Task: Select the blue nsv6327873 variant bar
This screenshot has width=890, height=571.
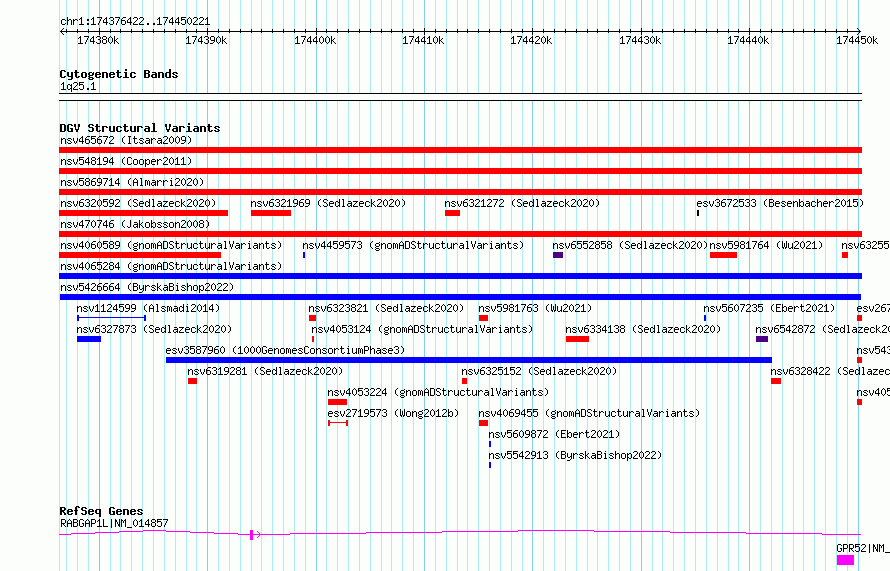Action: (x=89, y=339)
